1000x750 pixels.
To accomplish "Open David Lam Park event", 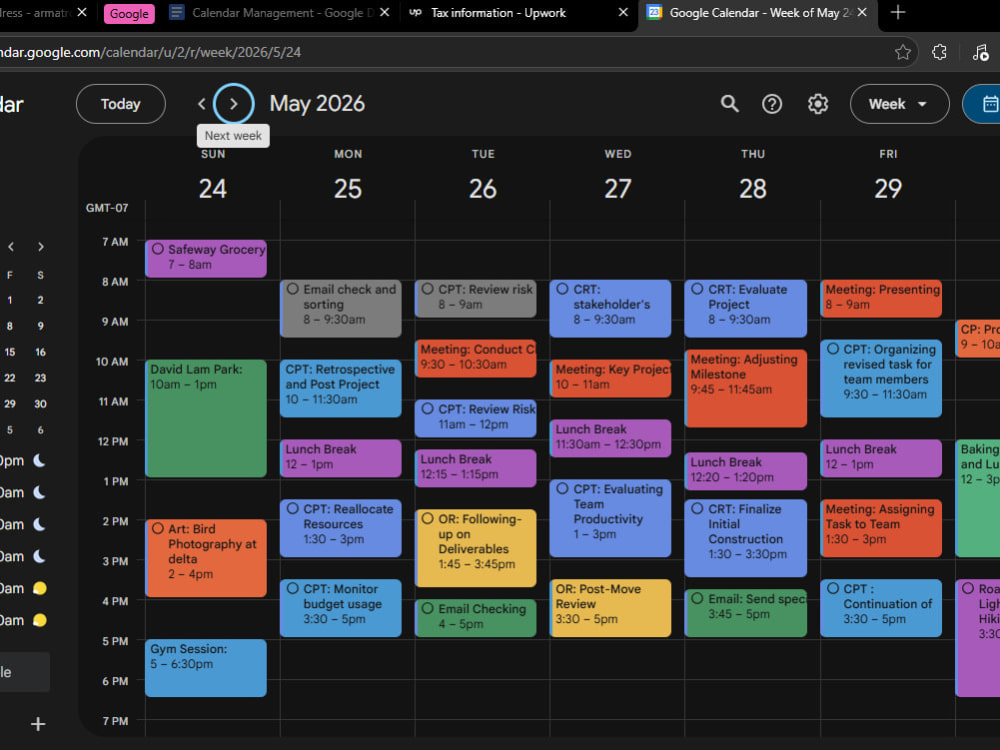I will point(206,418).
